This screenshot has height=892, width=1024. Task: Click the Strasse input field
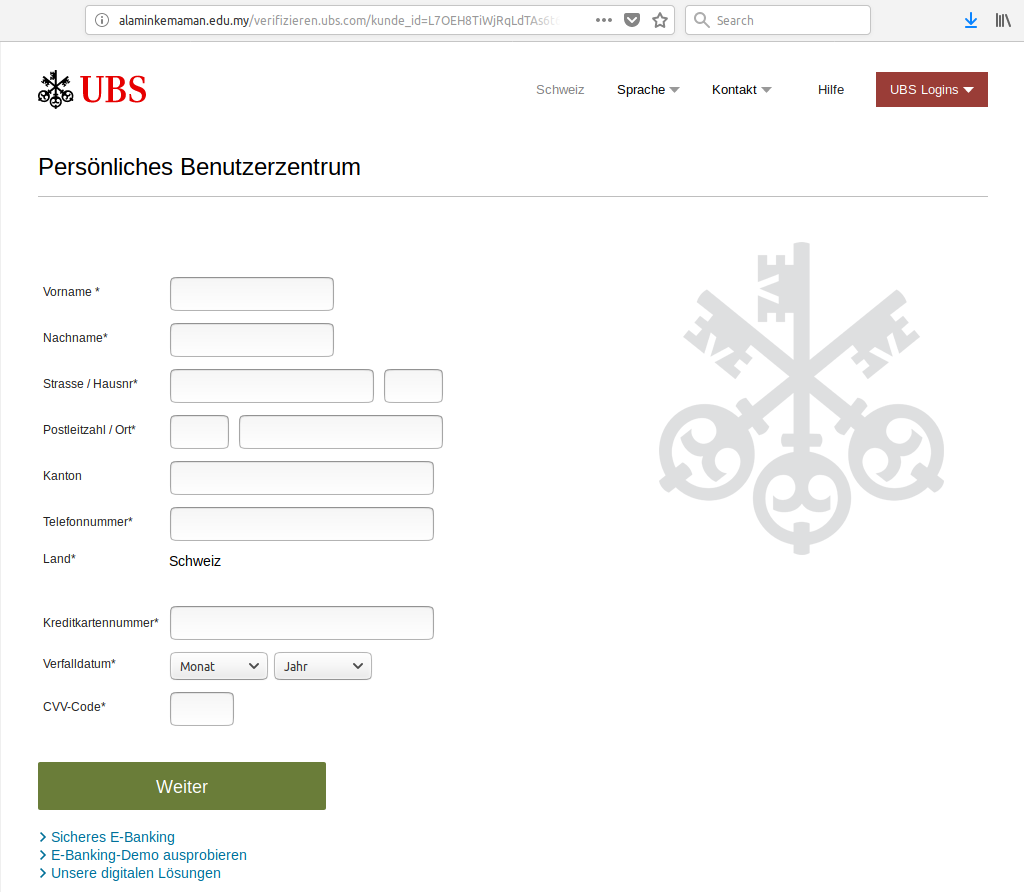pos(272,386)
